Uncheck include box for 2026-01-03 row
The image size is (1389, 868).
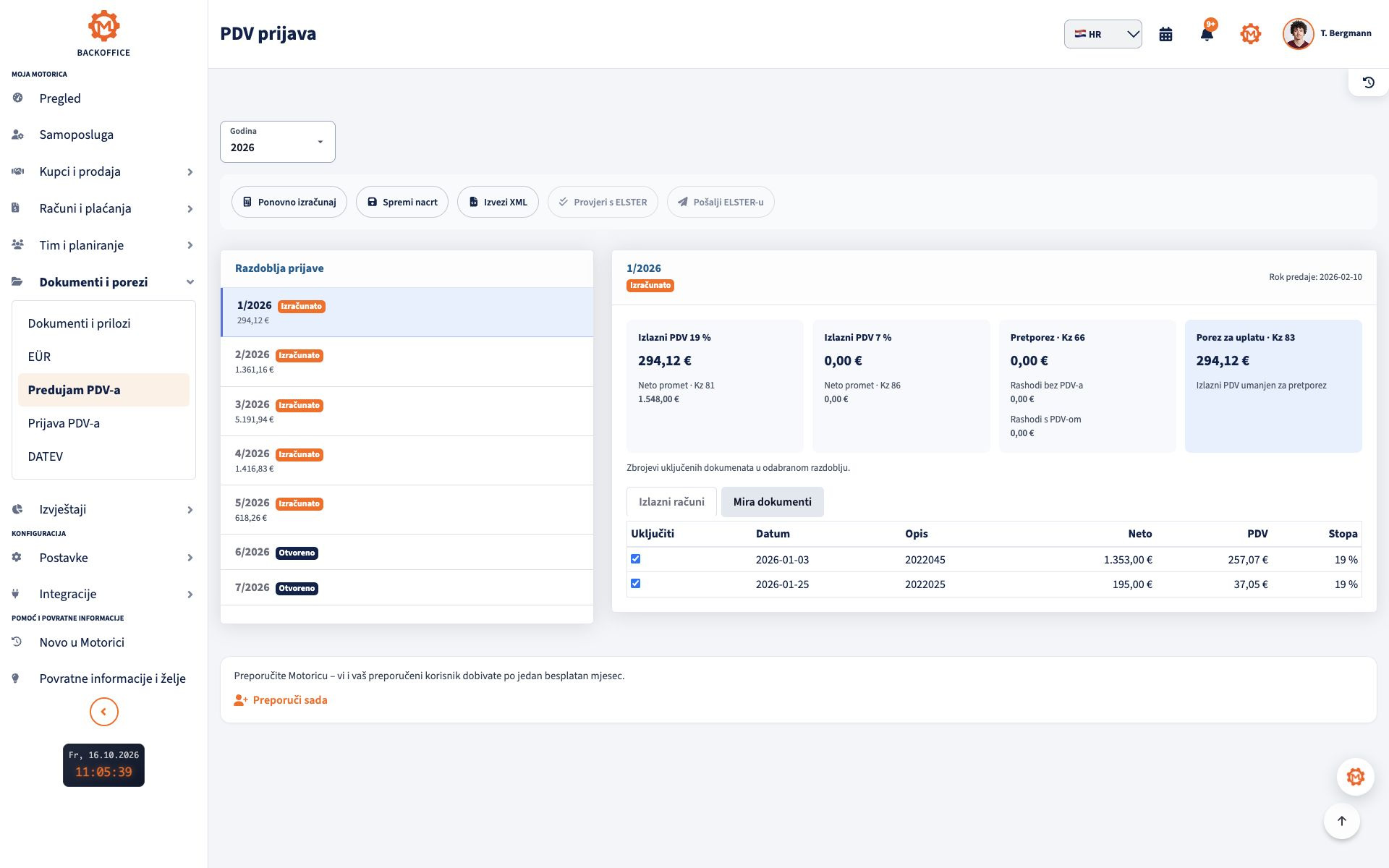(x=635, y=559)
